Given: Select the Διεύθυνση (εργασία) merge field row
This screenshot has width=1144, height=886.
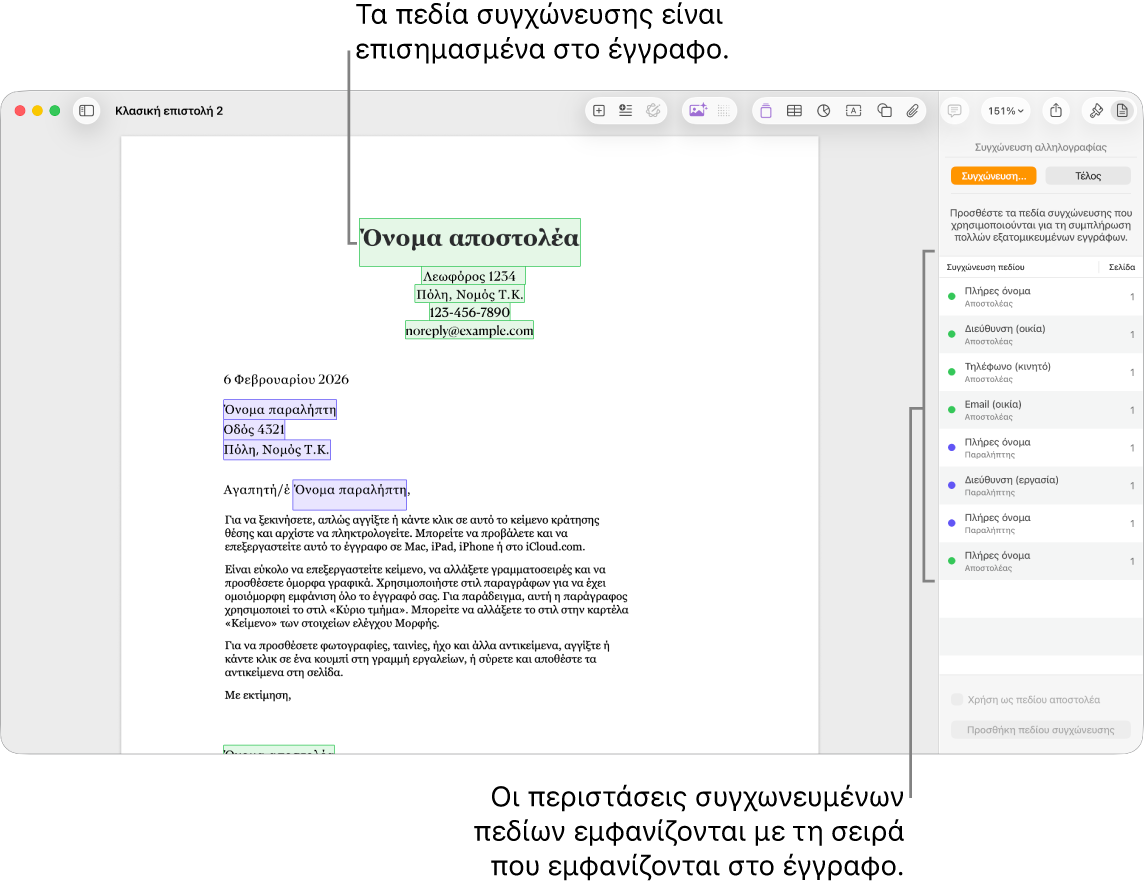Looking at the screenshot, I should tap(1040, 485).
